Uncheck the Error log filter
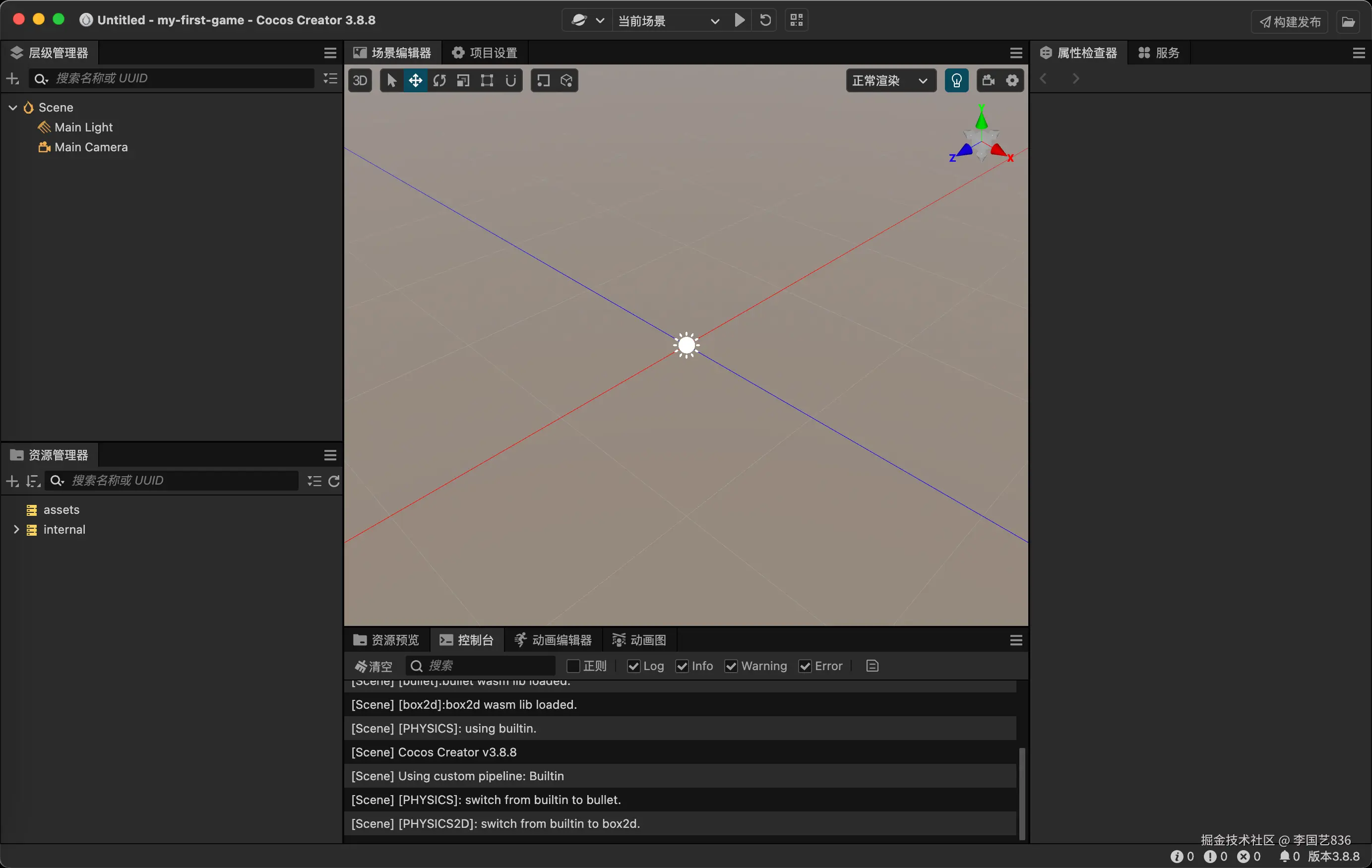This screenshot has height=868, width=1372. click(805, 666)
